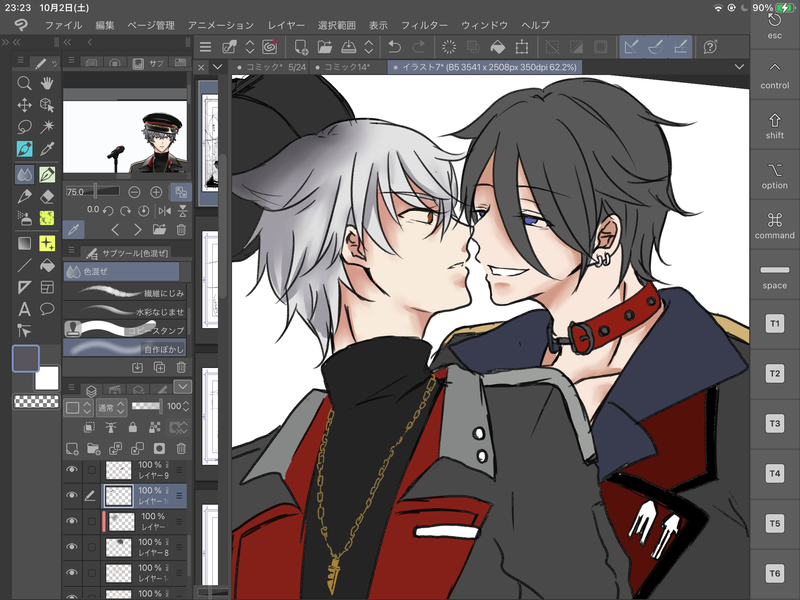
Task: Toggle snap to grid in command bar
Action: click(681, 47)
